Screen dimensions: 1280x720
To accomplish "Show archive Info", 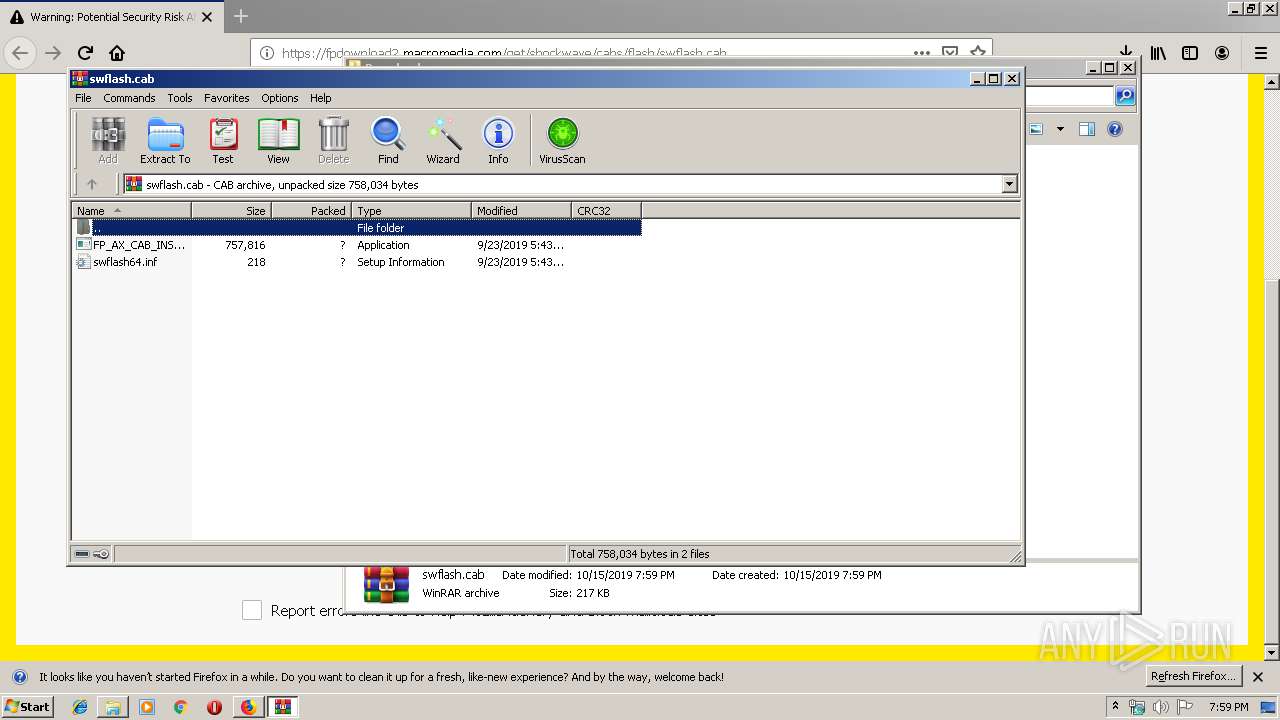I will click(498, 140).
